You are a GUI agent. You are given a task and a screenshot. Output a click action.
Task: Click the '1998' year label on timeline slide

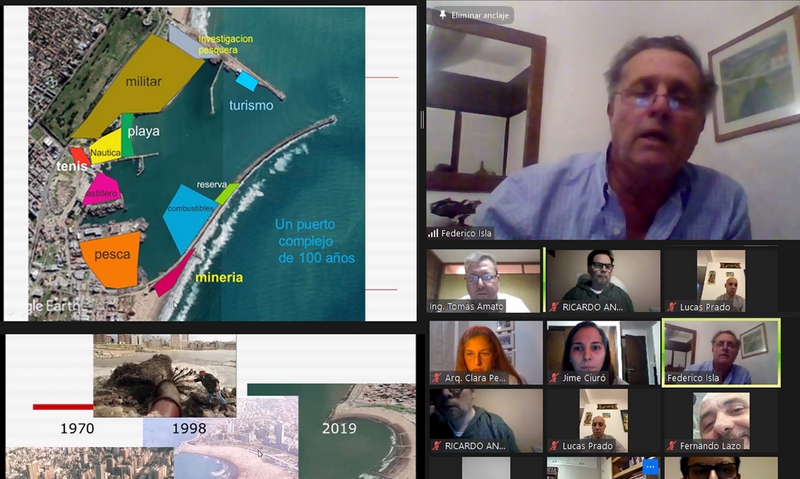(189, 428)
